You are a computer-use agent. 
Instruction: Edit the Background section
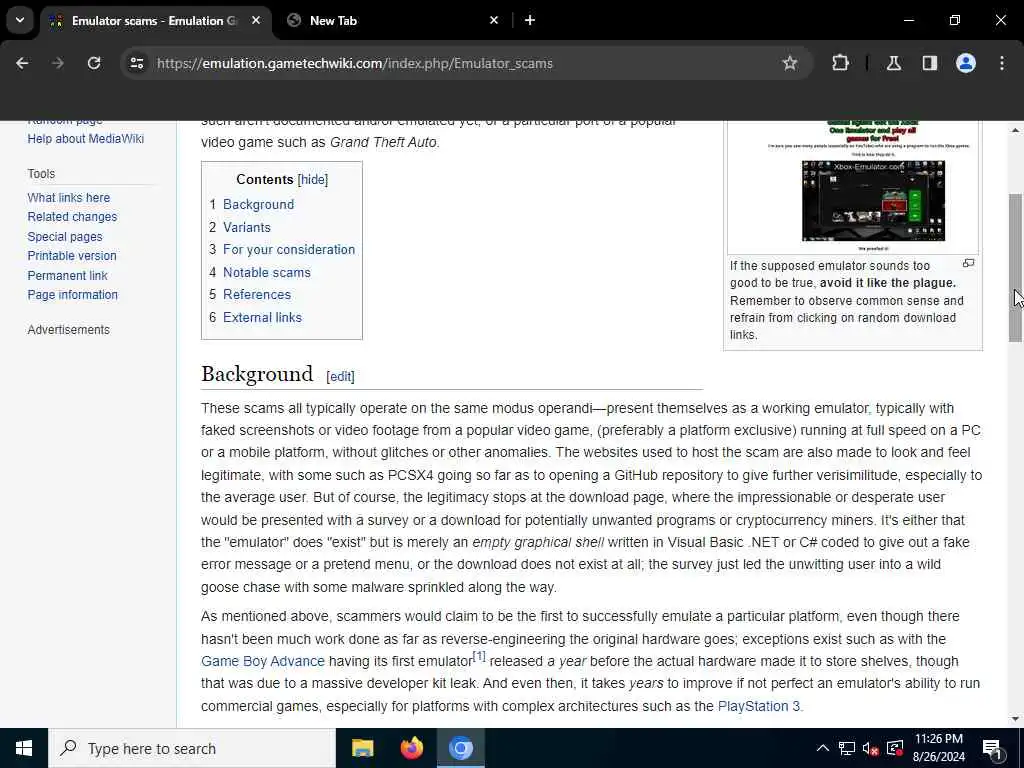(340, 376)
